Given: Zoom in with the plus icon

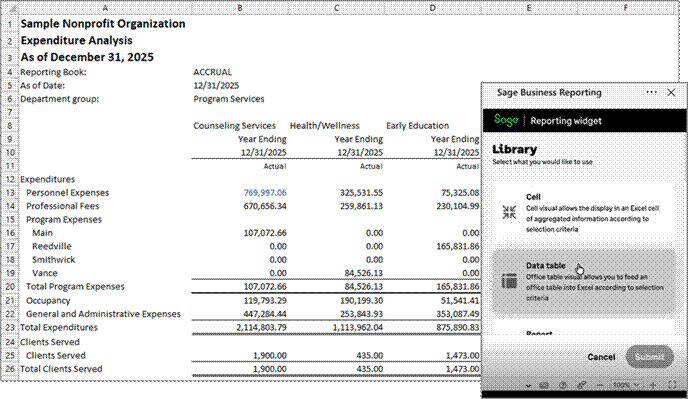Looking at the screenshot, I should [653, 385].
